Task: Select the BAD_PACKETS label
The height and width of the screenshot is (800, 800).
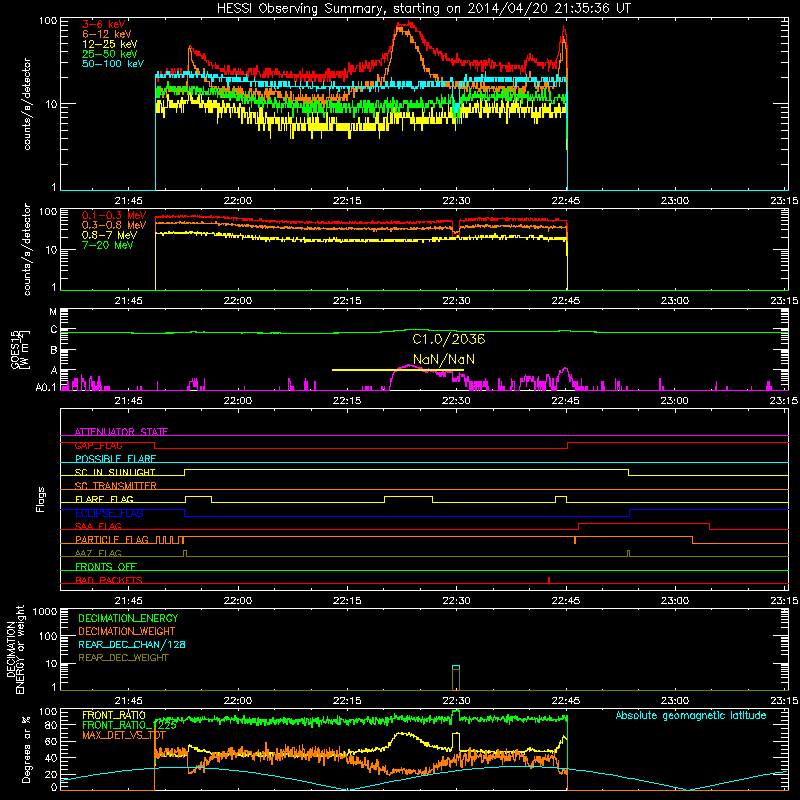Action: [109, 580]
